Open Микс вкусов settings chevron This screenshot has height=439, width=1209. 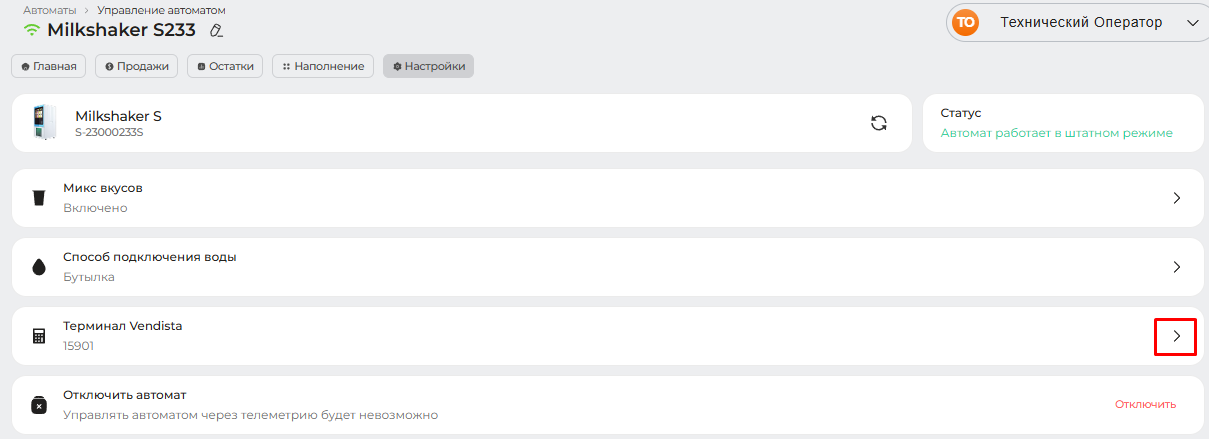(x=1176, y=198)
